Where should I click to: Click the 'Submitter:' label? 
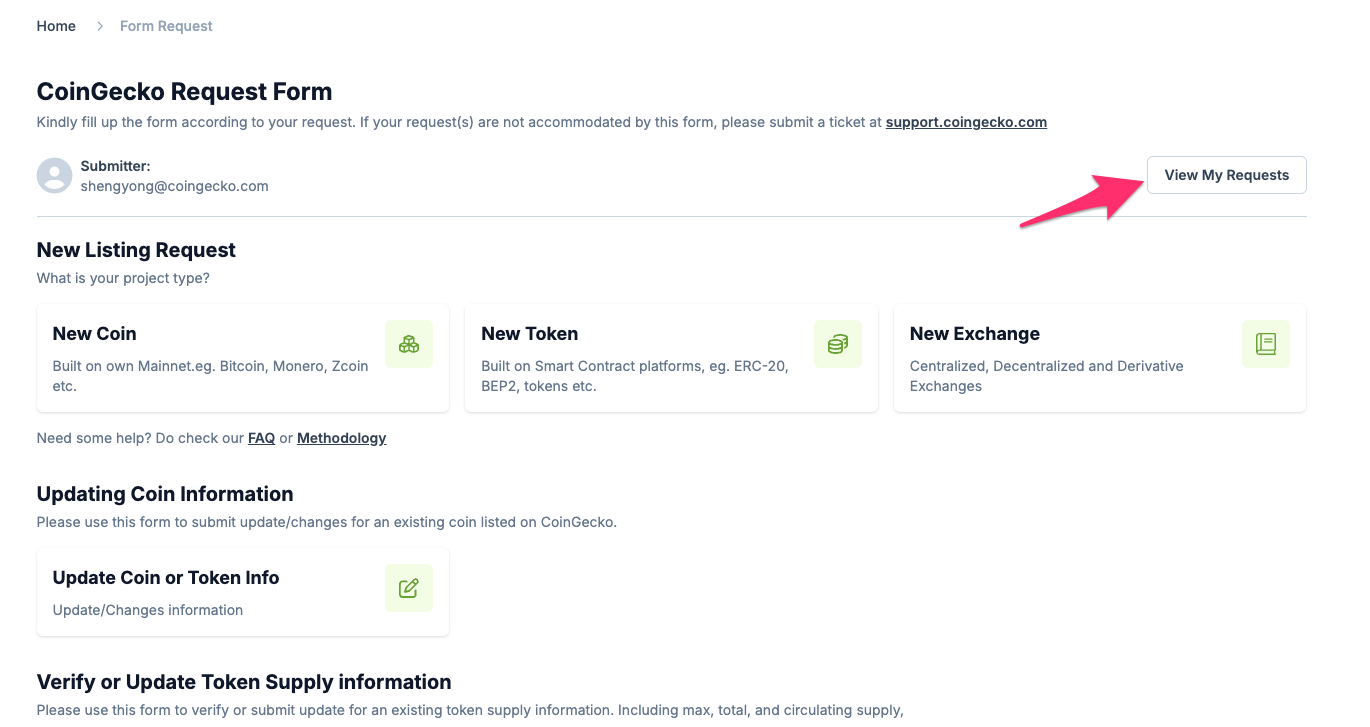[115, 166]
